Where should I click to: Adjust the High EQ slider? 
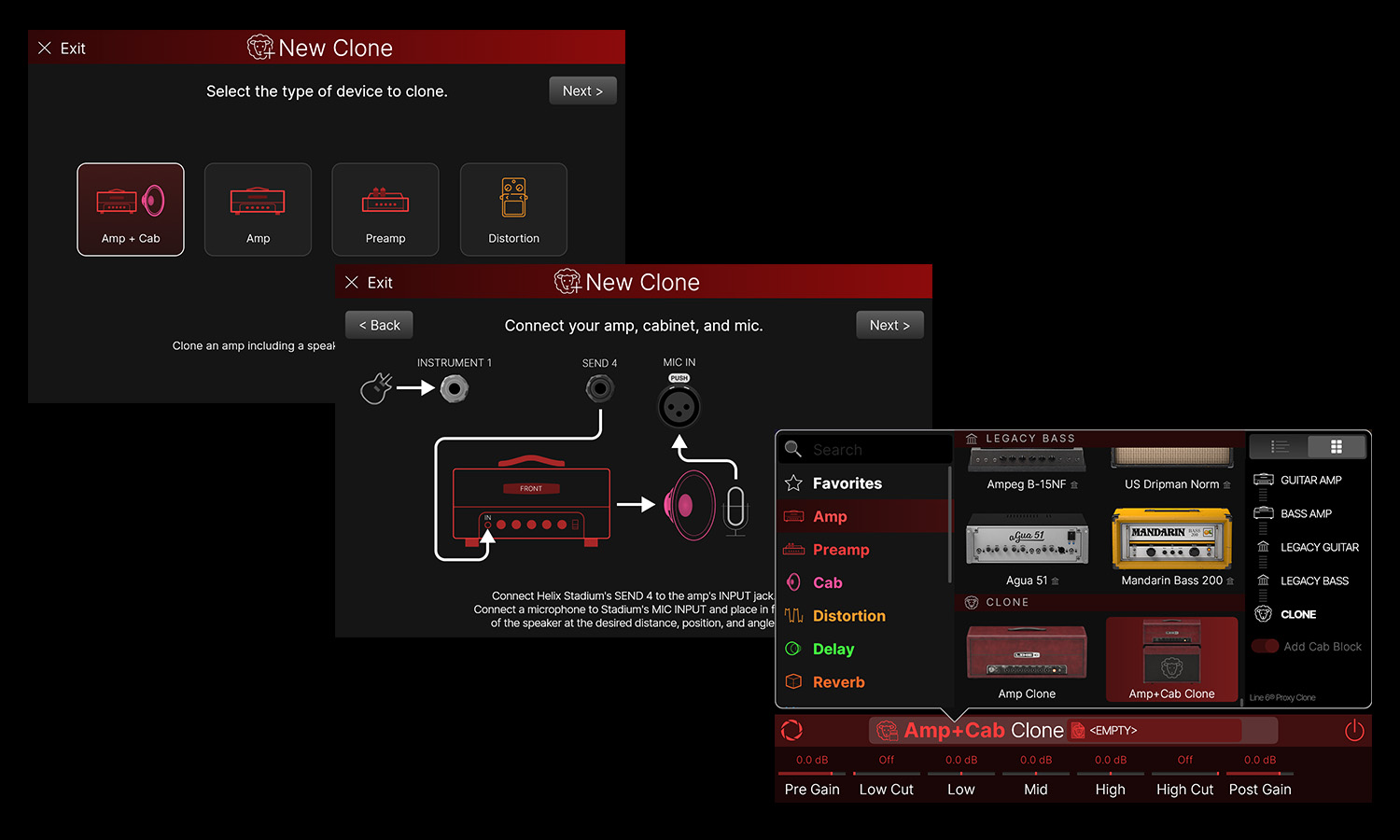point(1111,774)
